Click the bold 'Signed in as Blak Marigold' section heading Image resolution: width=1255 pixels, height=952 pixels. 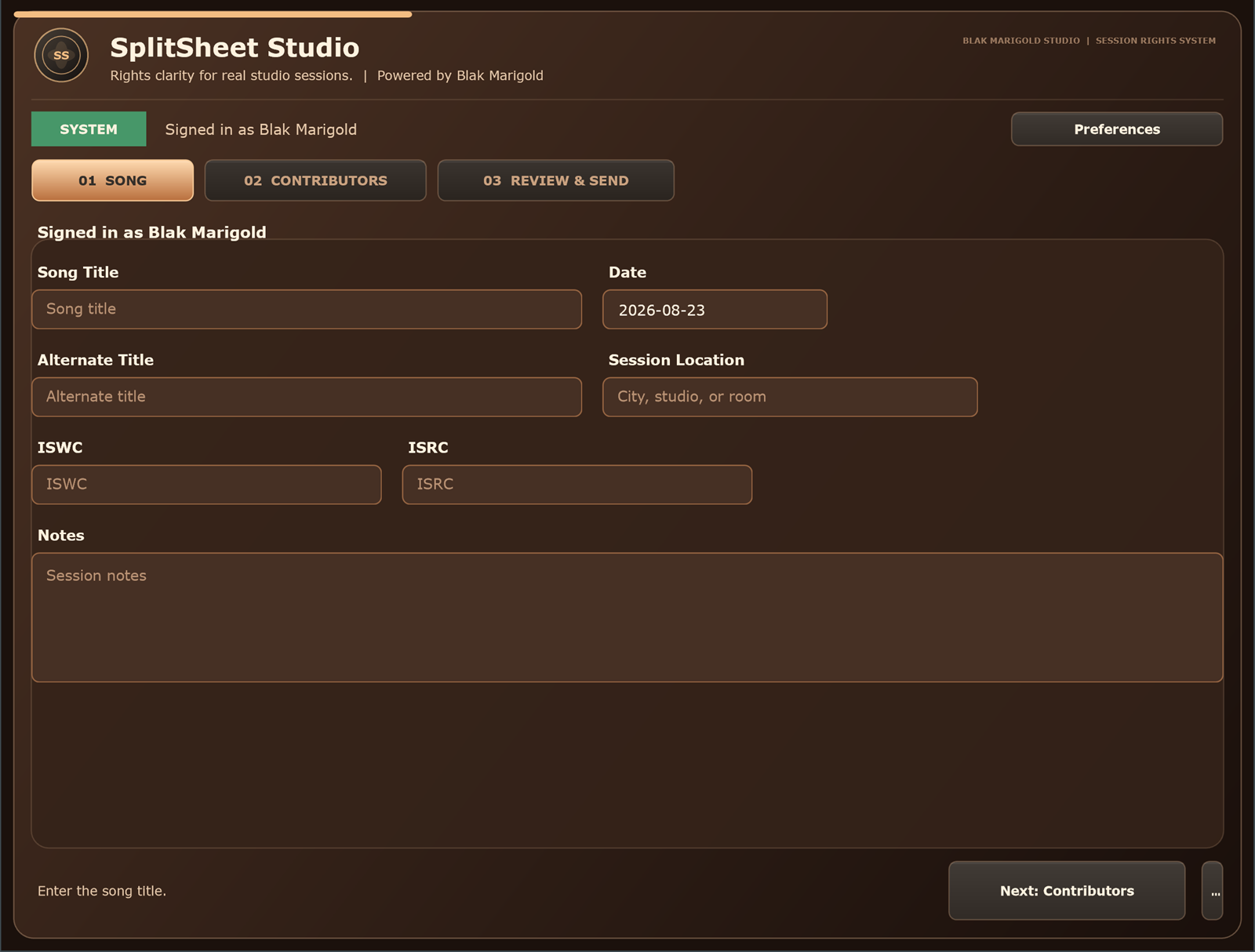(x=152, y=232)
